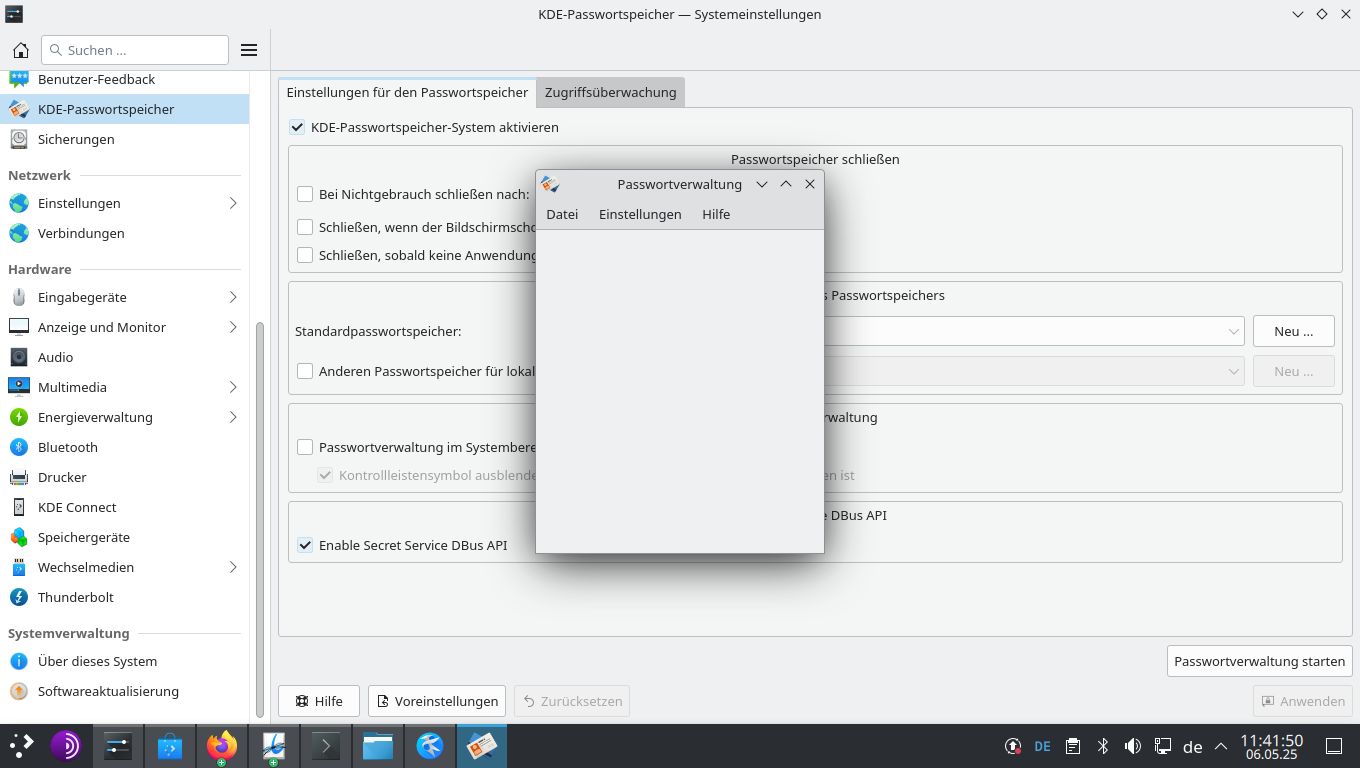Screen dimensions: 1360x768
Task: Expand the Energieverwaltung sidebar entry
Action: coord(232,417)
